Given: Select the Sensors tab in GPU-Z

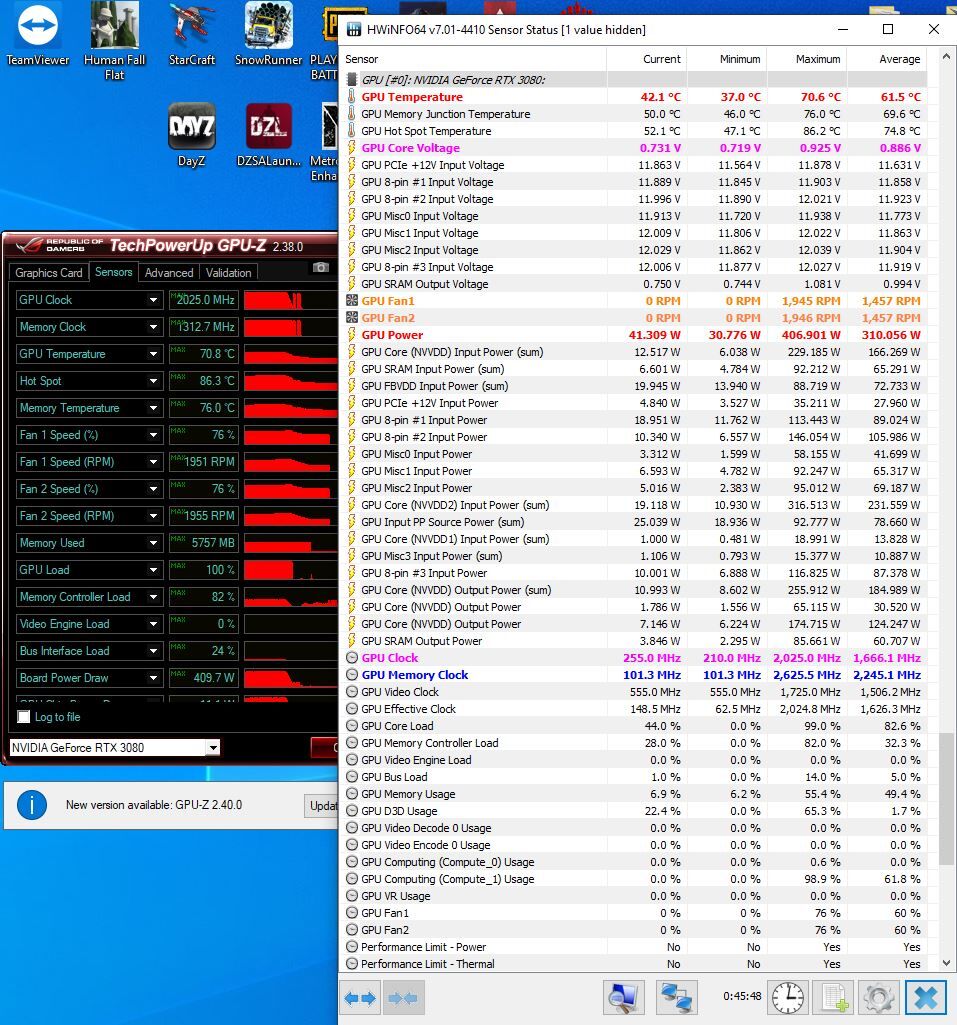Looking at the screenshot, I should click(x=114, y=272).
